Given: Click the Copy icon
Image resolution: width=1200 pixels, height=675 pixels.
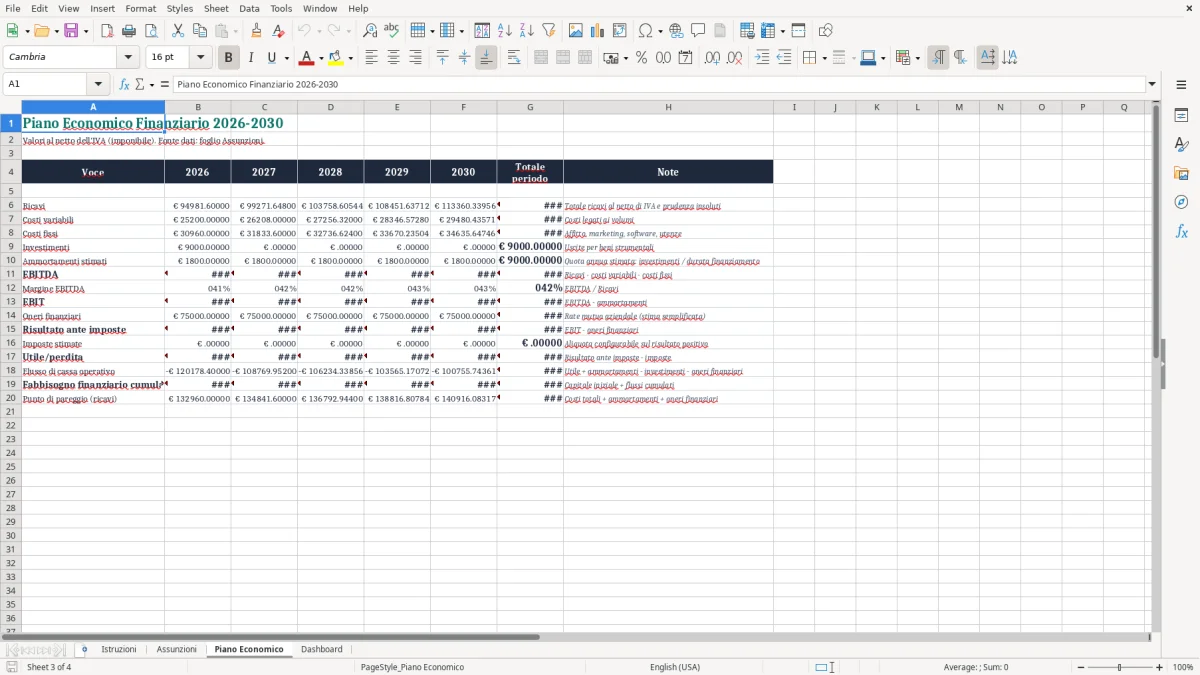Looking at the screenshot, I should pyautogui.click(x=200, y=31).
